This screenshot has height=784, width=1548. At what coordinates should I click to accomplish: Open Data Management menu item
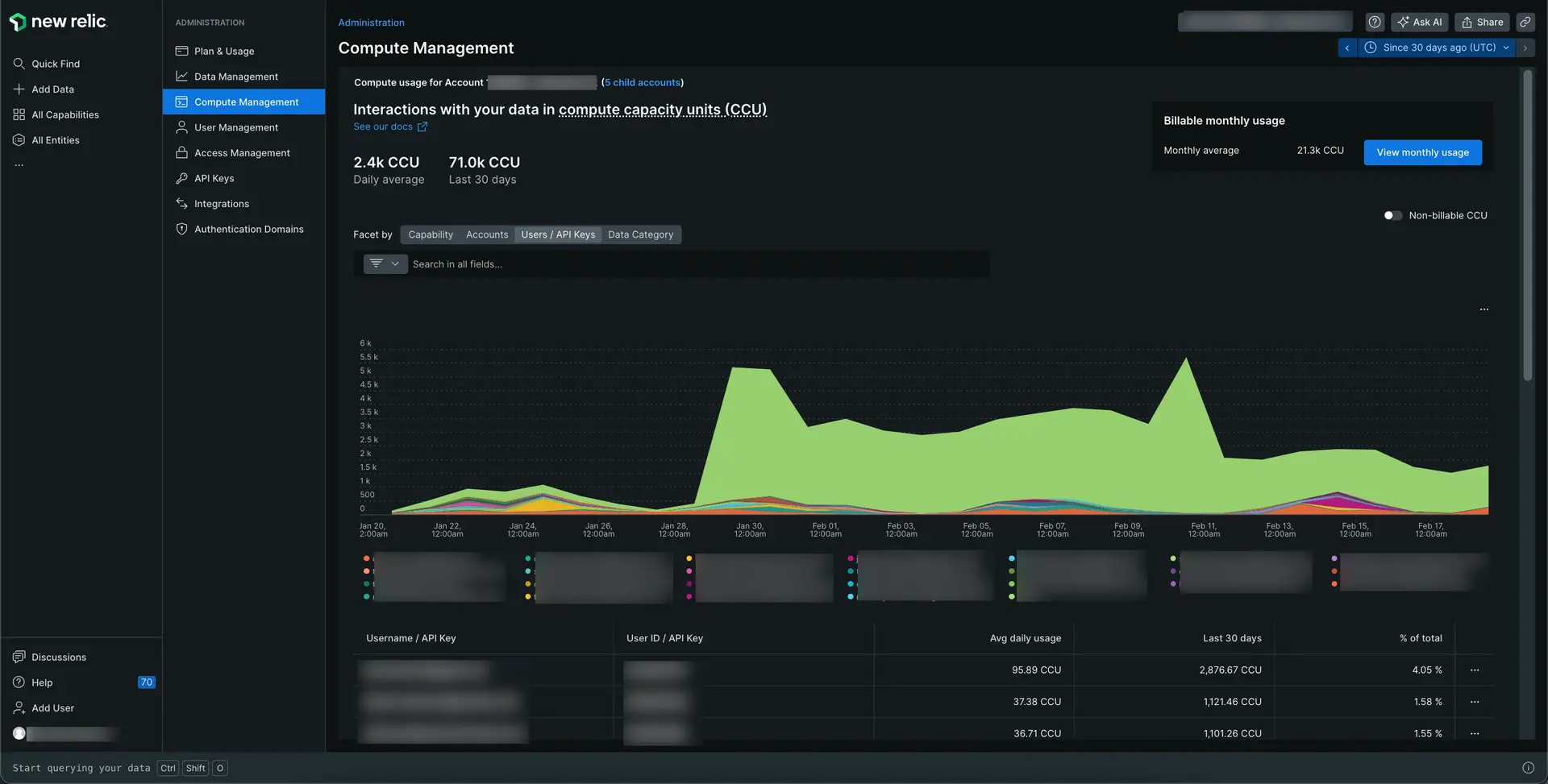243,76
